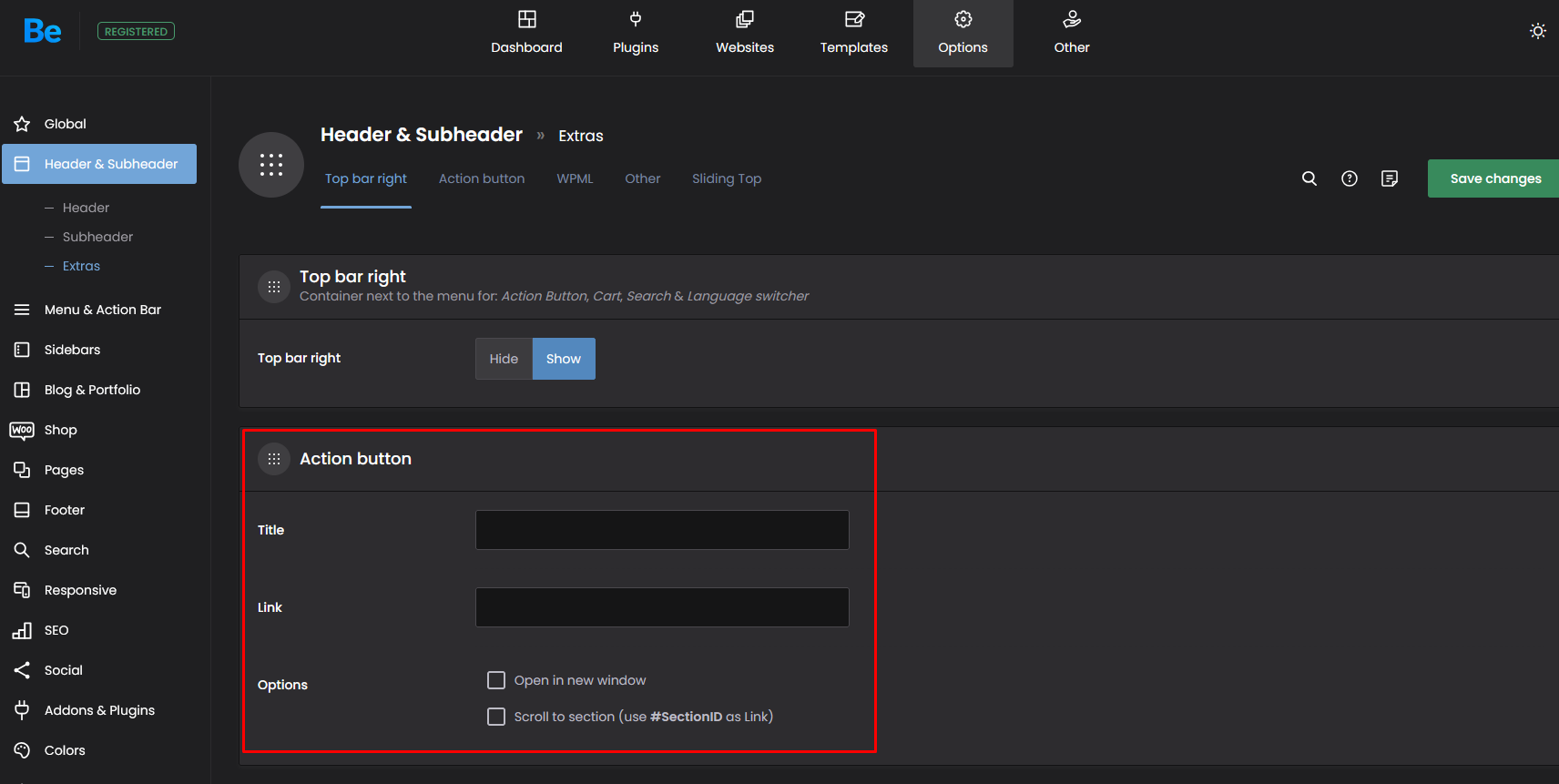Open the Templates section

click(x=854, y=33)
